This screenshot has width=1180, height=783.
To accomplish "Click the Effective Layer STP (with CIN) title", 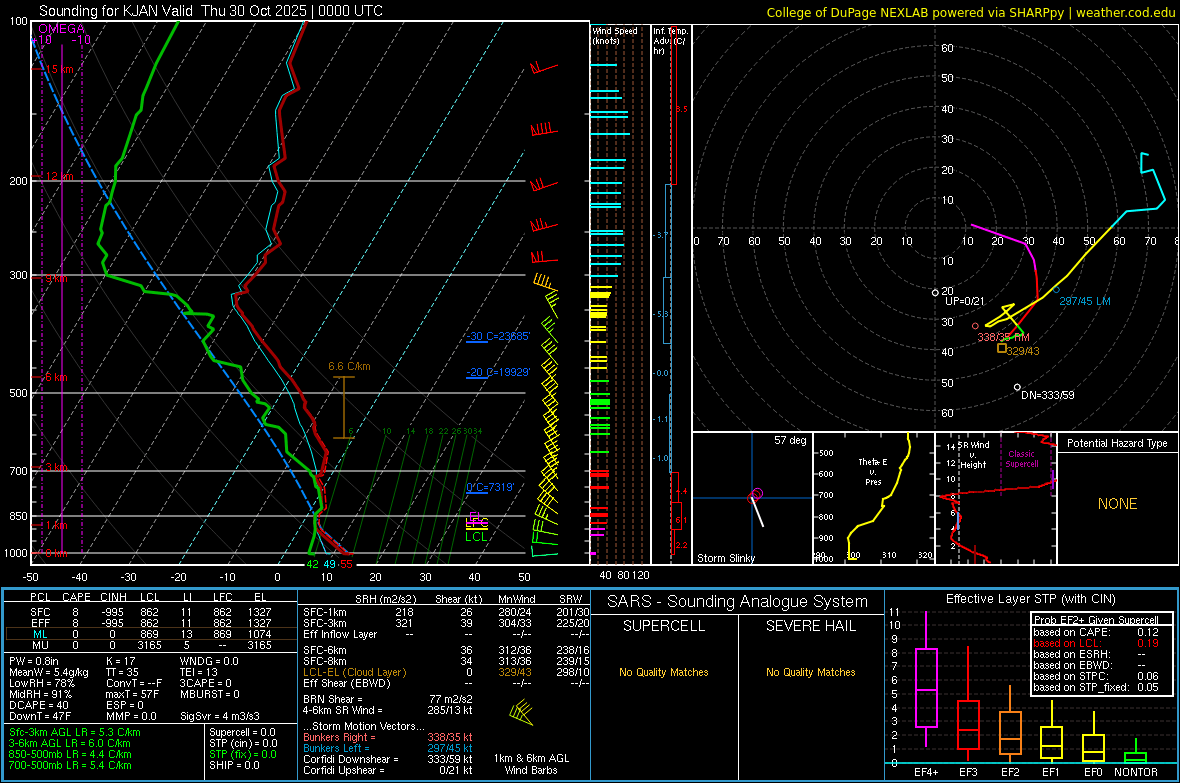I will tap(1030, 599).
